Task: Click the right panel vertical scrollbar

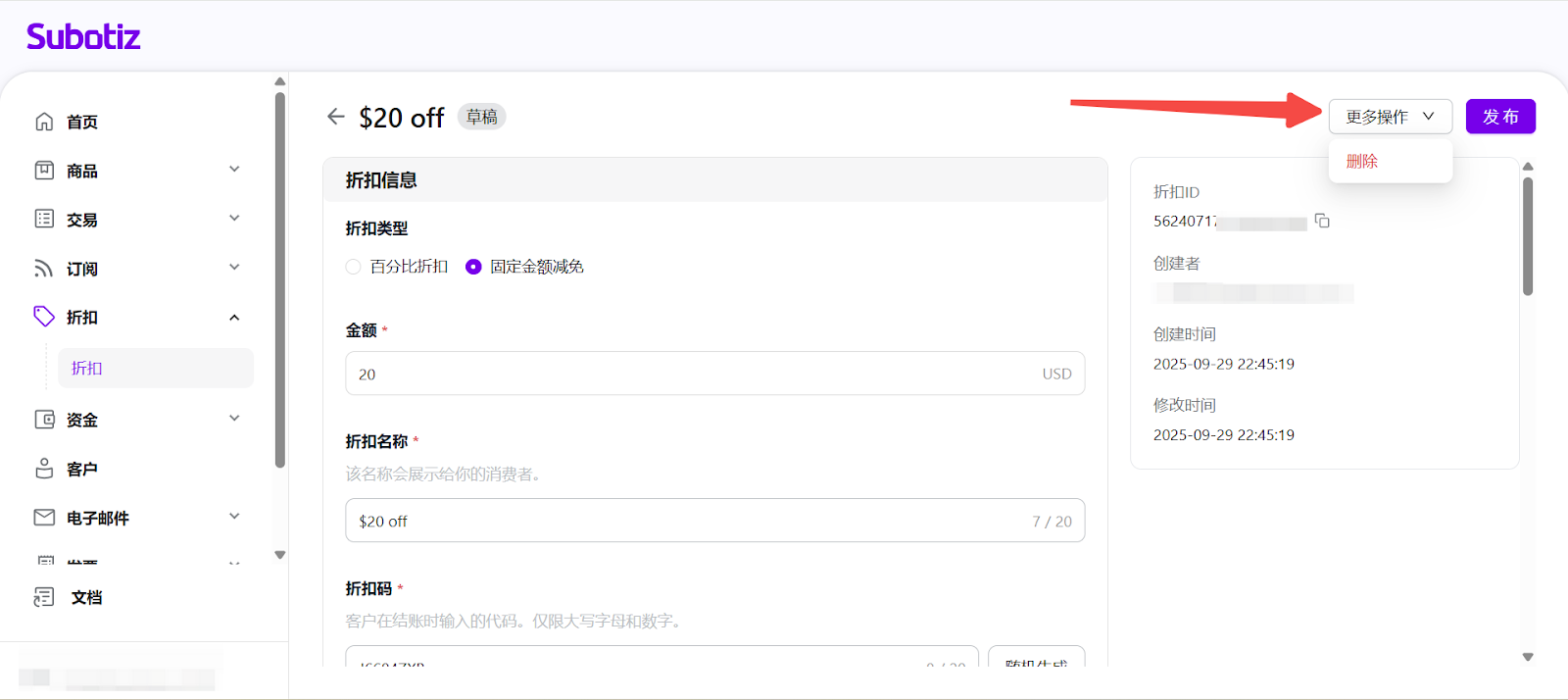Action: pyautogui.click(x=1527, y=235)
